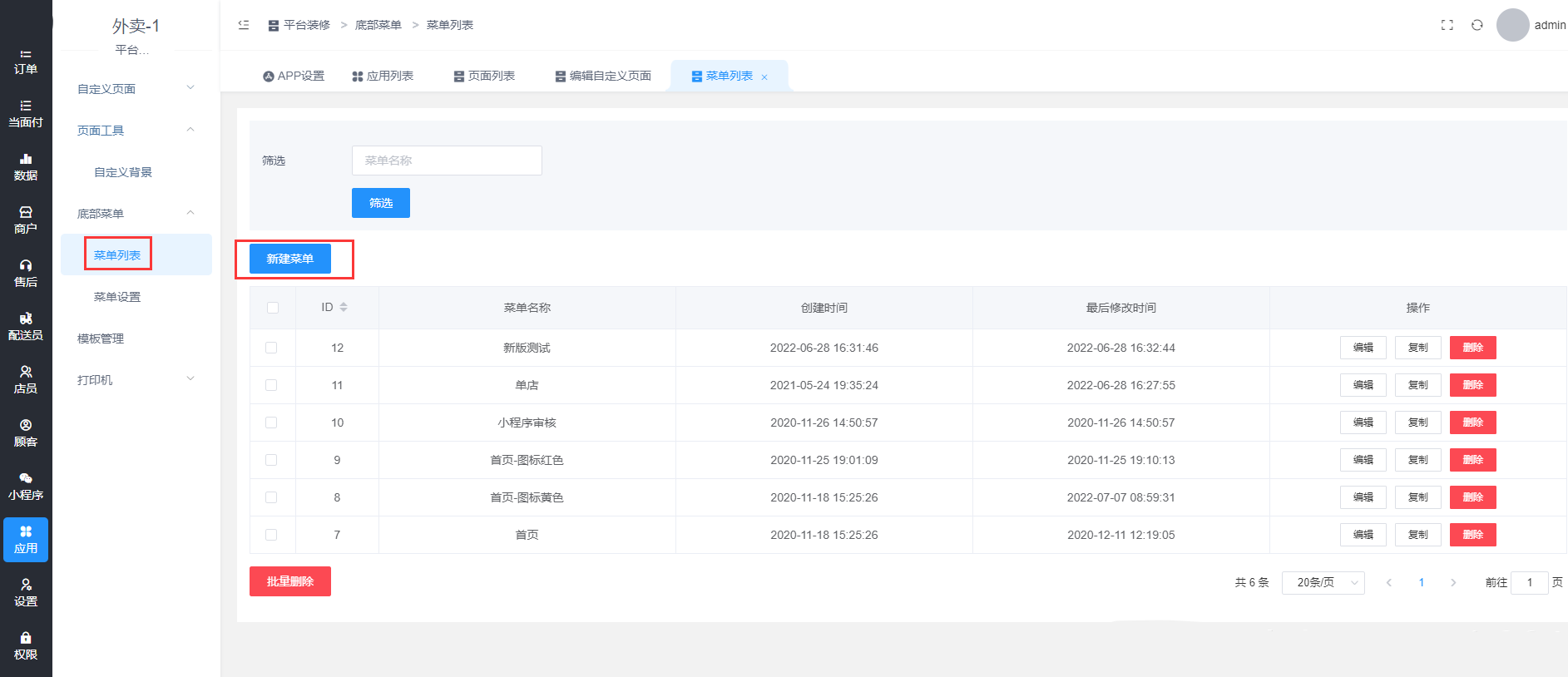Viewport: 1568px width, 677px height.
Task: Go to 商户 in the sidebar
Action: pos(26,220)
